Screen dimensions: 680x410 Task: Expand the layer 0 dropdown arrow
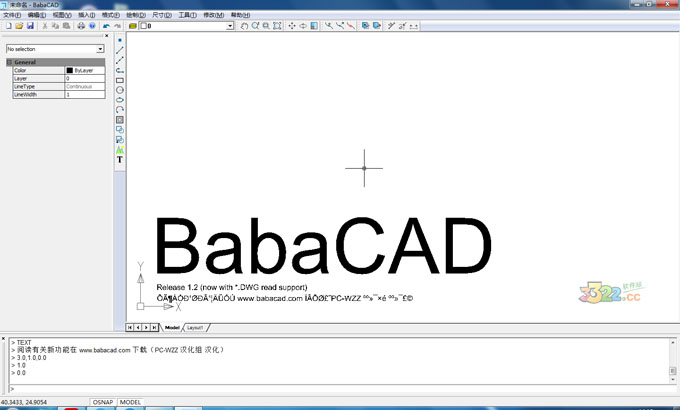pos(230,26)
